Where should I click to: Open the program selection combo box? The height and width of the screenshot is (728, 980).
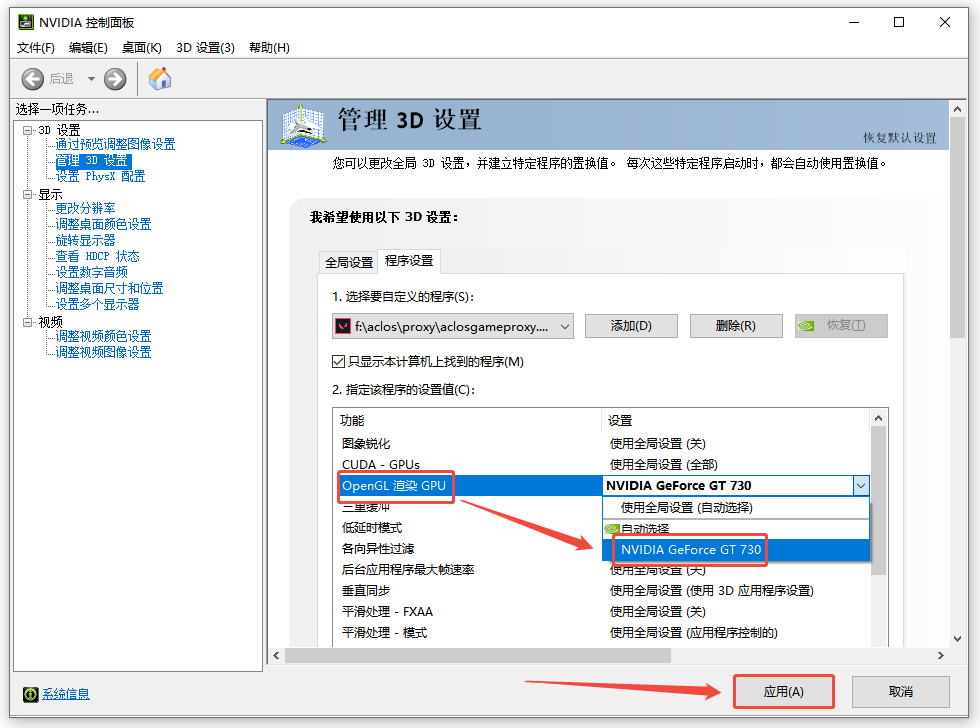(452, 326)
